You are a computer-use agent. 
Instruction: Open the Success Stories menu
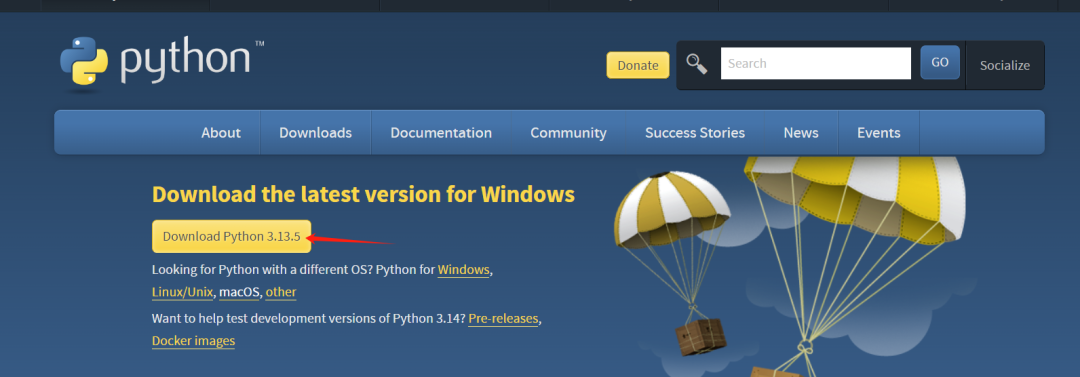click(695, 133)
